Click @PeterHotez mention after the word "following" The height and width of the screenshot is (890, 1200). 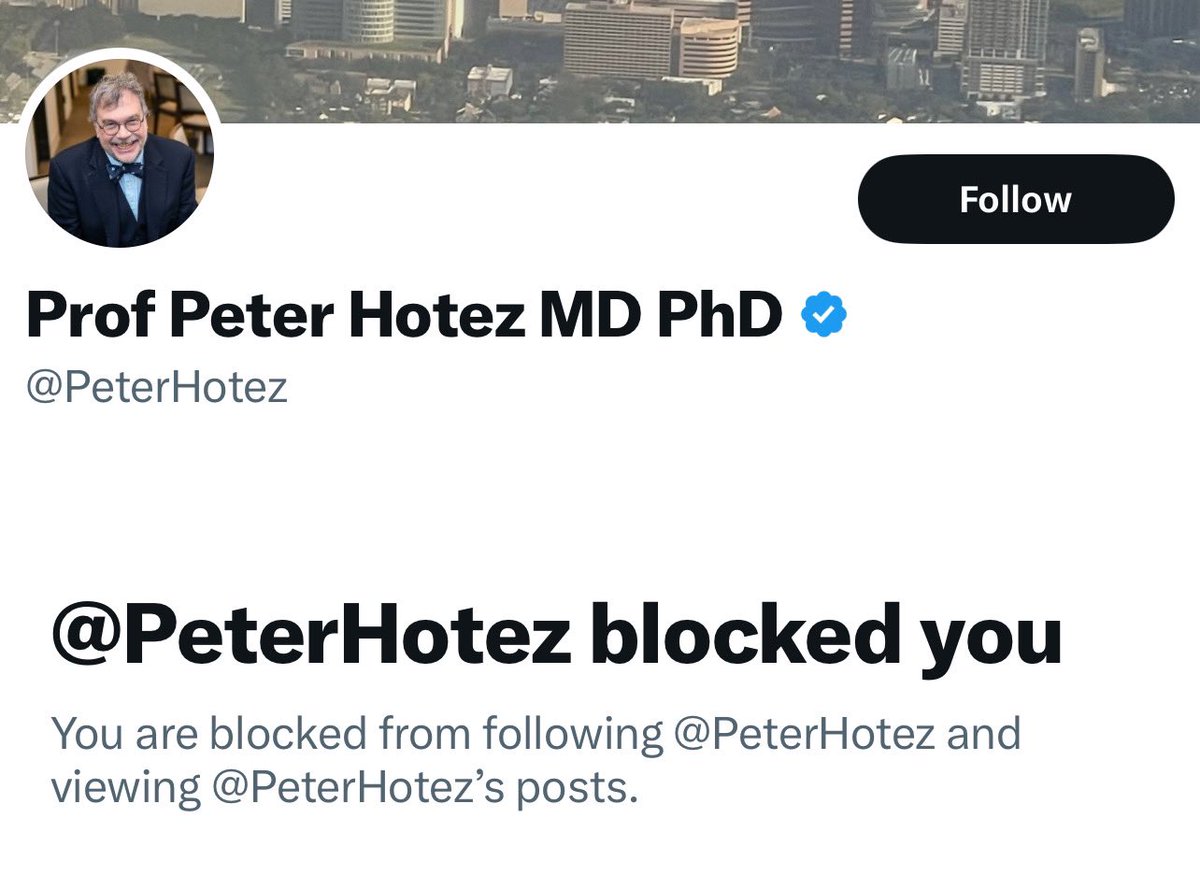click(806, 734)
